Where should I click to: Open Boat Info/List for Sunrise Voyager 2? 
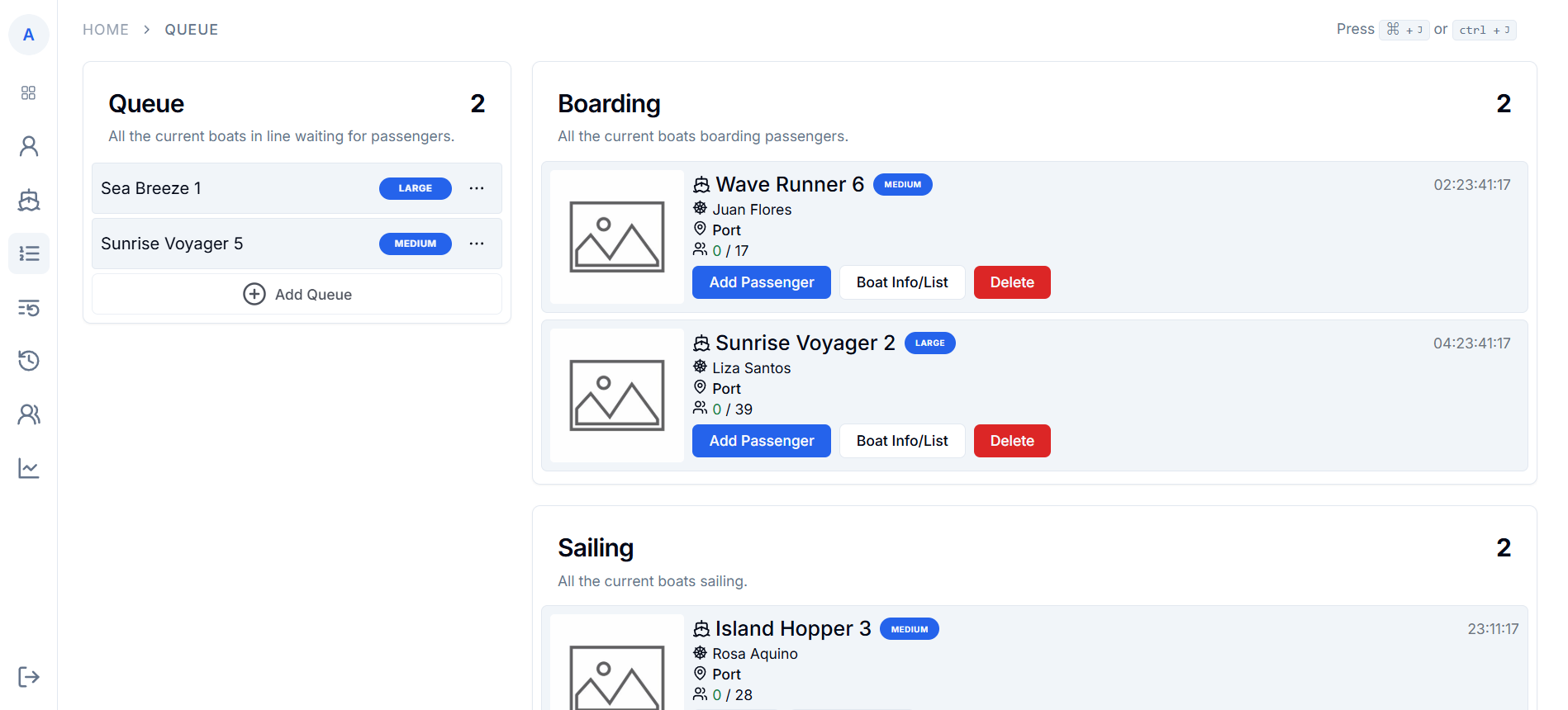click(x=902, y=441)
